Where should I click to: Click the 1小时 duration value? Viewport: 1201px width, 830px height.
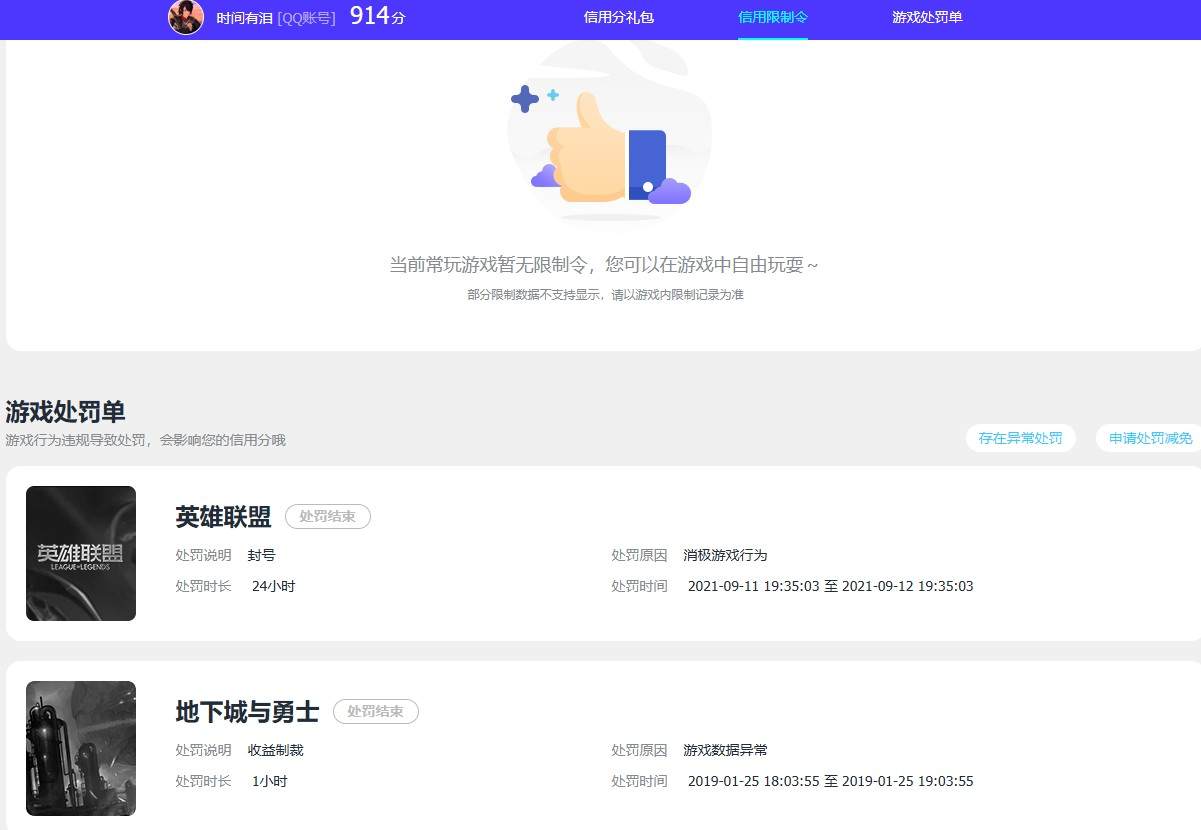tap(269, 781)
